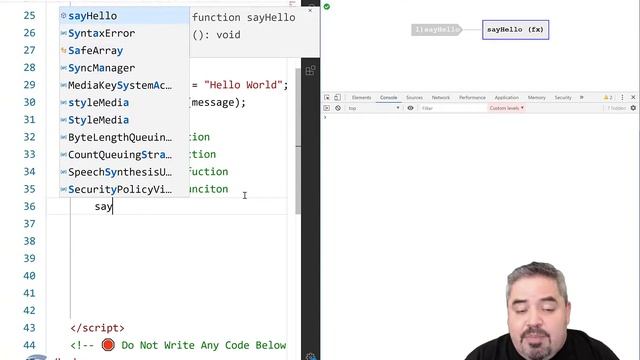The width and height of the screenshot is (640, 360).
Task: Open the Memory tab
Action: pyautogui.click(x=537, y=98)
